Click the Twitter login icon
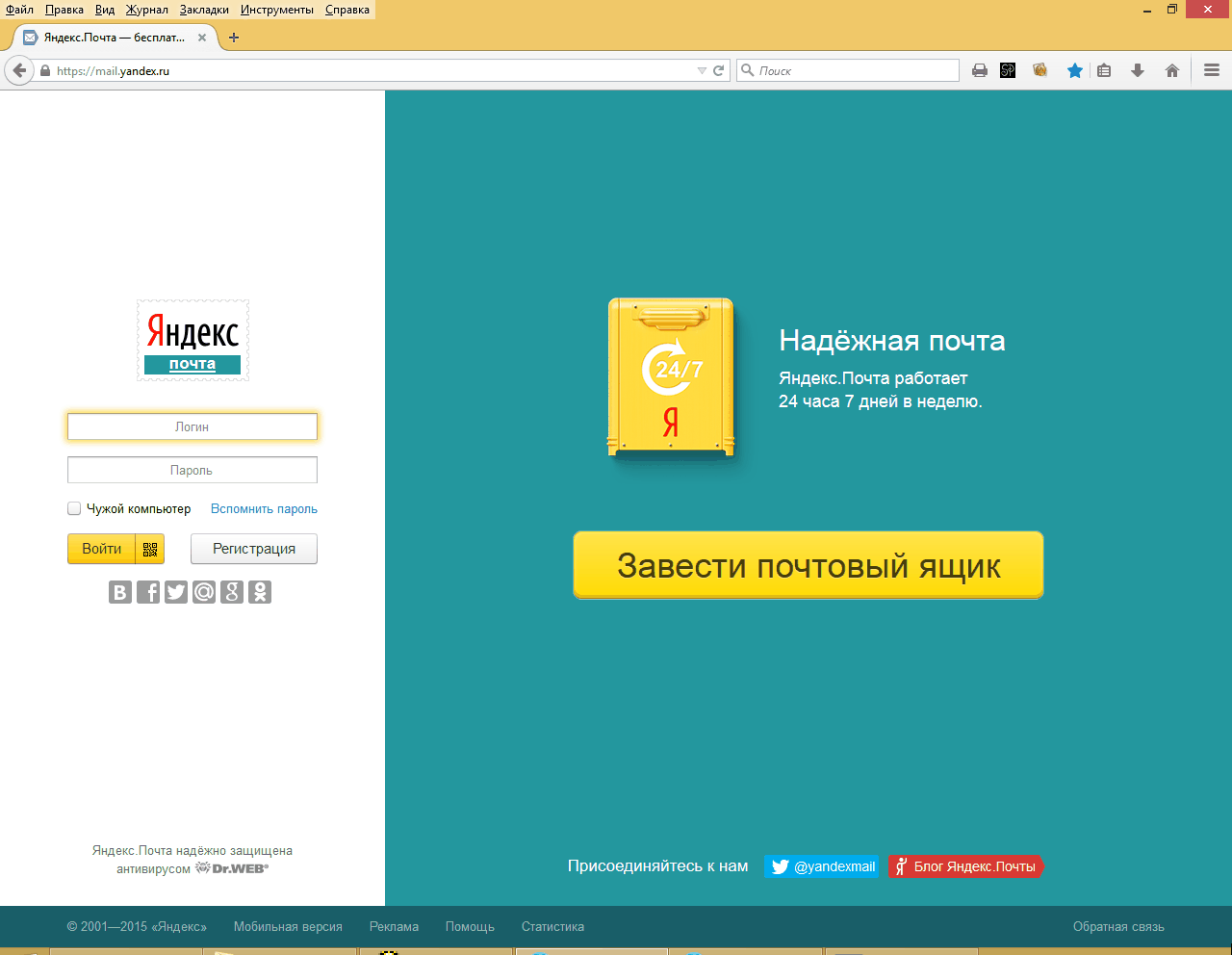This screenshot has width=1232, height=955. [x=176, y=592]
